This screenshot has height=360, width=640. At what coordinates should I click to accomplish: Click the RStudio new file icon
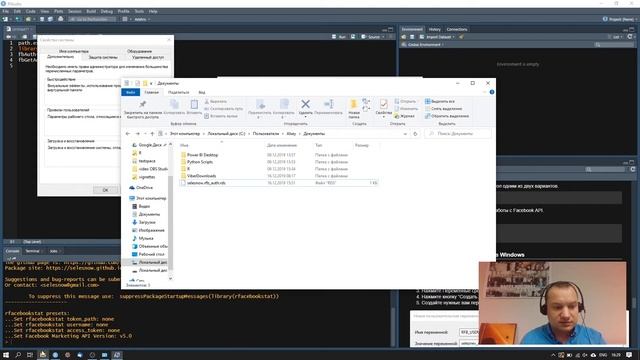point(5,19)
